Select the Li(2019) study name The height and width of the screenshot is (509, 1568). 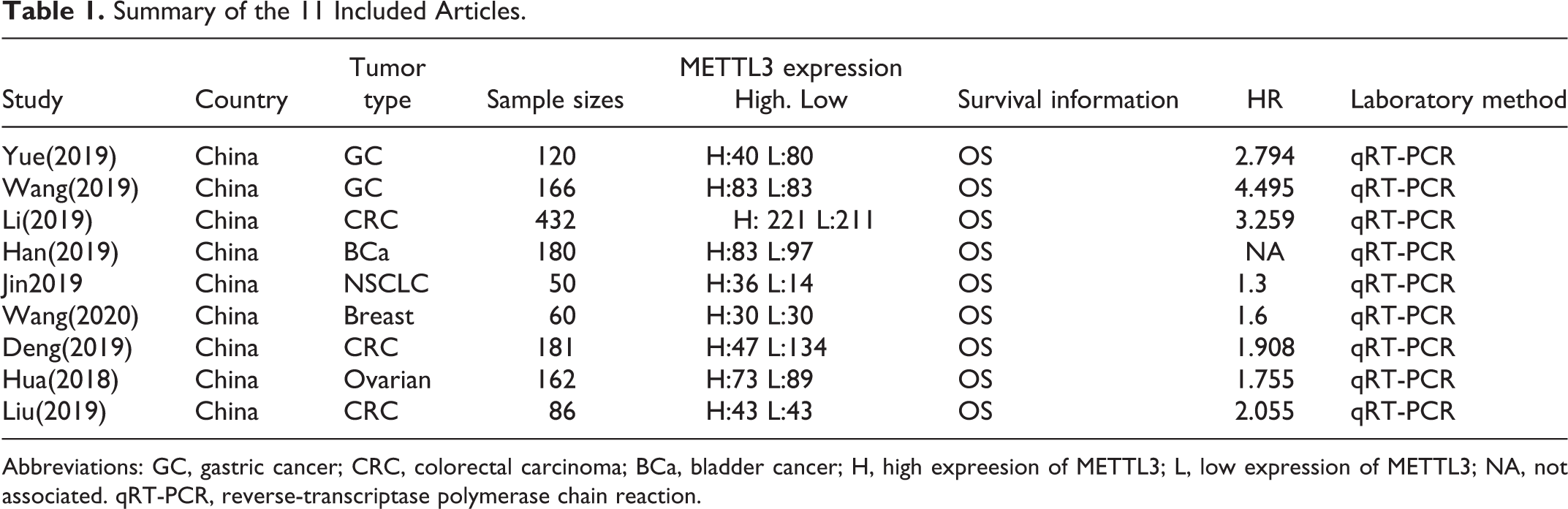point(48,221)
